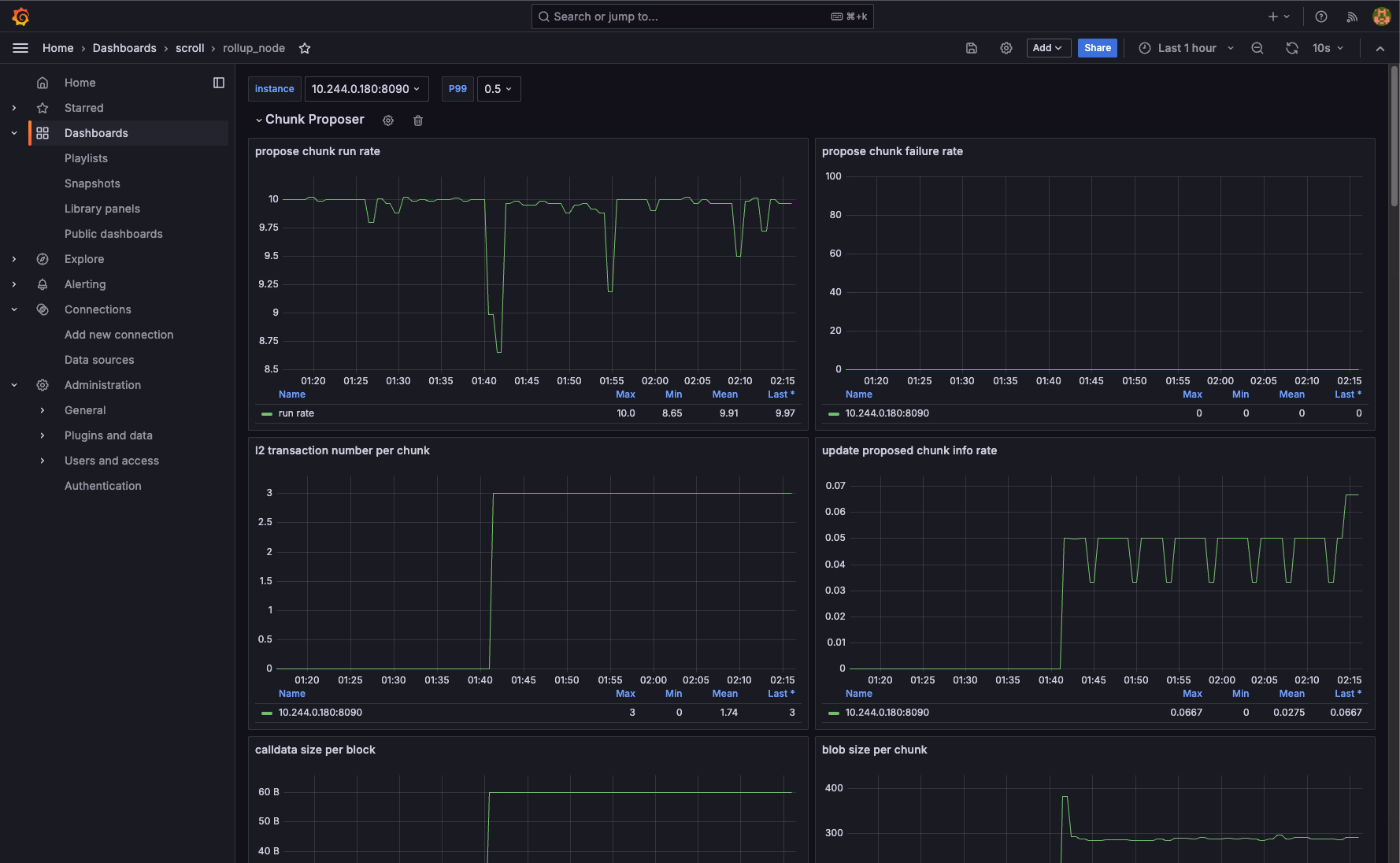Undock the sidebar navigation menu
This screenshot has height=863, width=1400.
219,83
